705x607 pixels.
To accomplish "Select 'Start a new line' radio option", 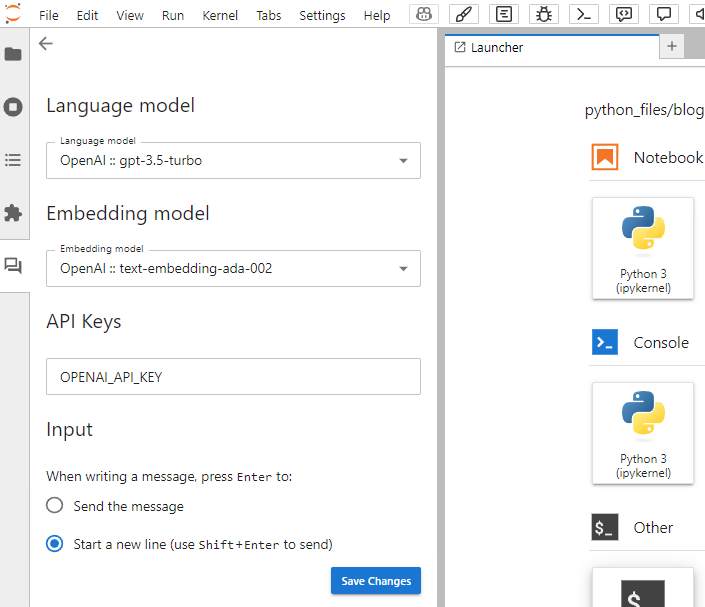I will [x=55, y=544].
